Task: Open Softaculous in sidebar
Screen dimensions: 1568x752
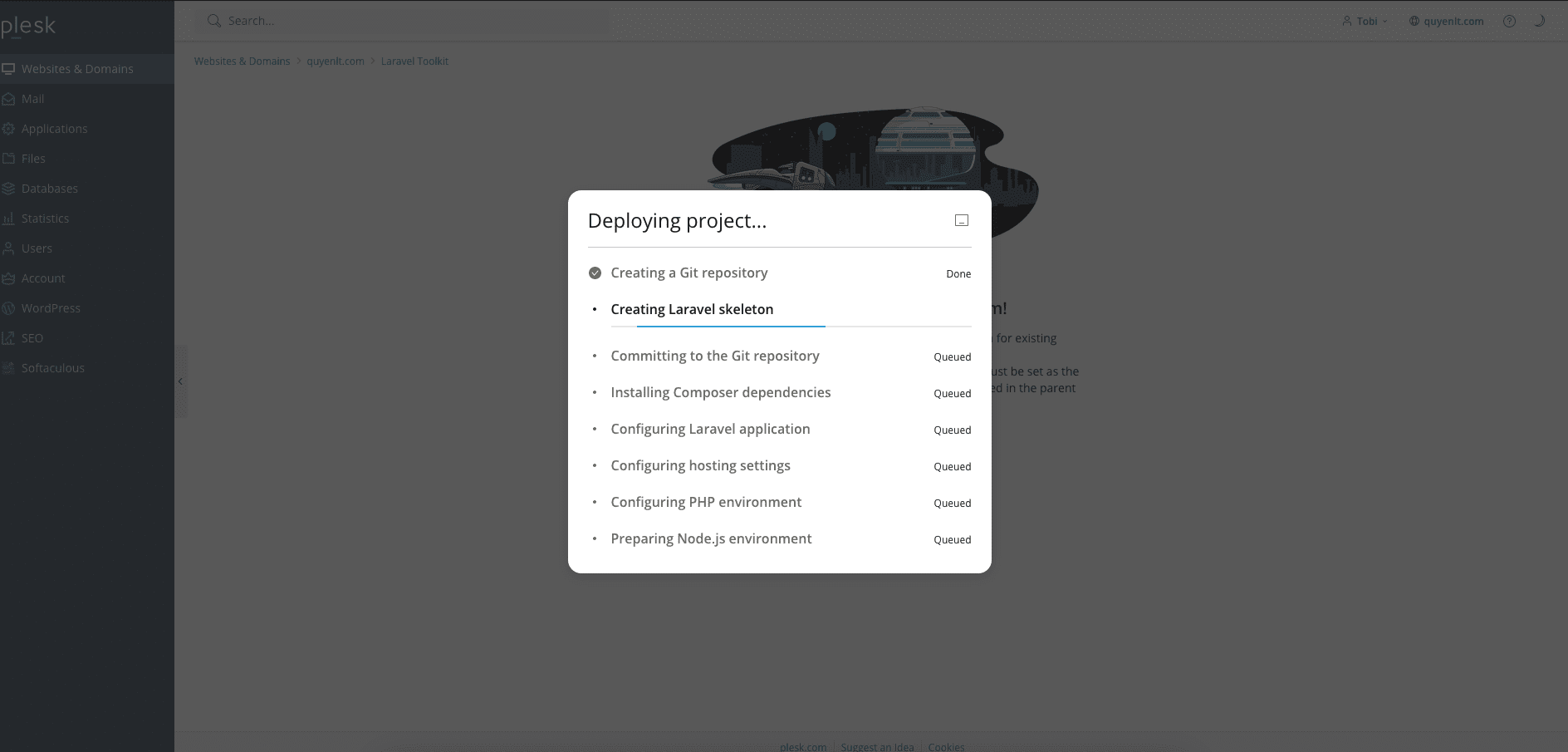Action: [x=52, y=368]
